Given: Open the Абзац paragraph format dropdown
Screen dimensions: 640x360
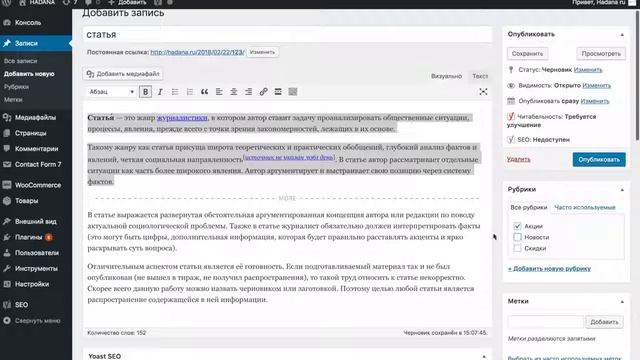Looking at the screenshot, I should click(111, 92).
